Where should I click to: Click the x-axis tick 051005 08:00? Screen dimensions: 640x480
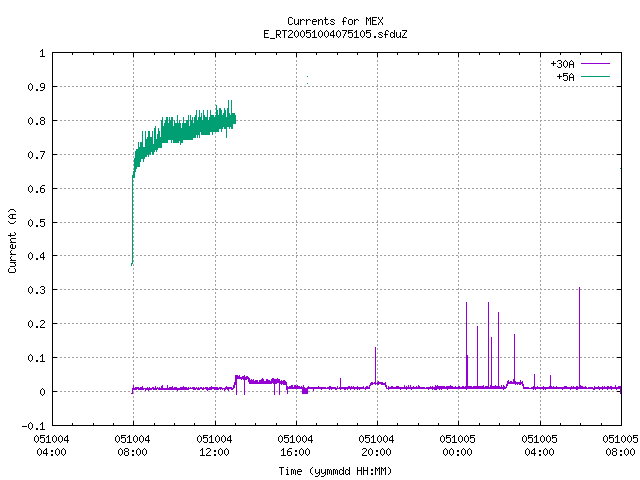pos(620,445)
